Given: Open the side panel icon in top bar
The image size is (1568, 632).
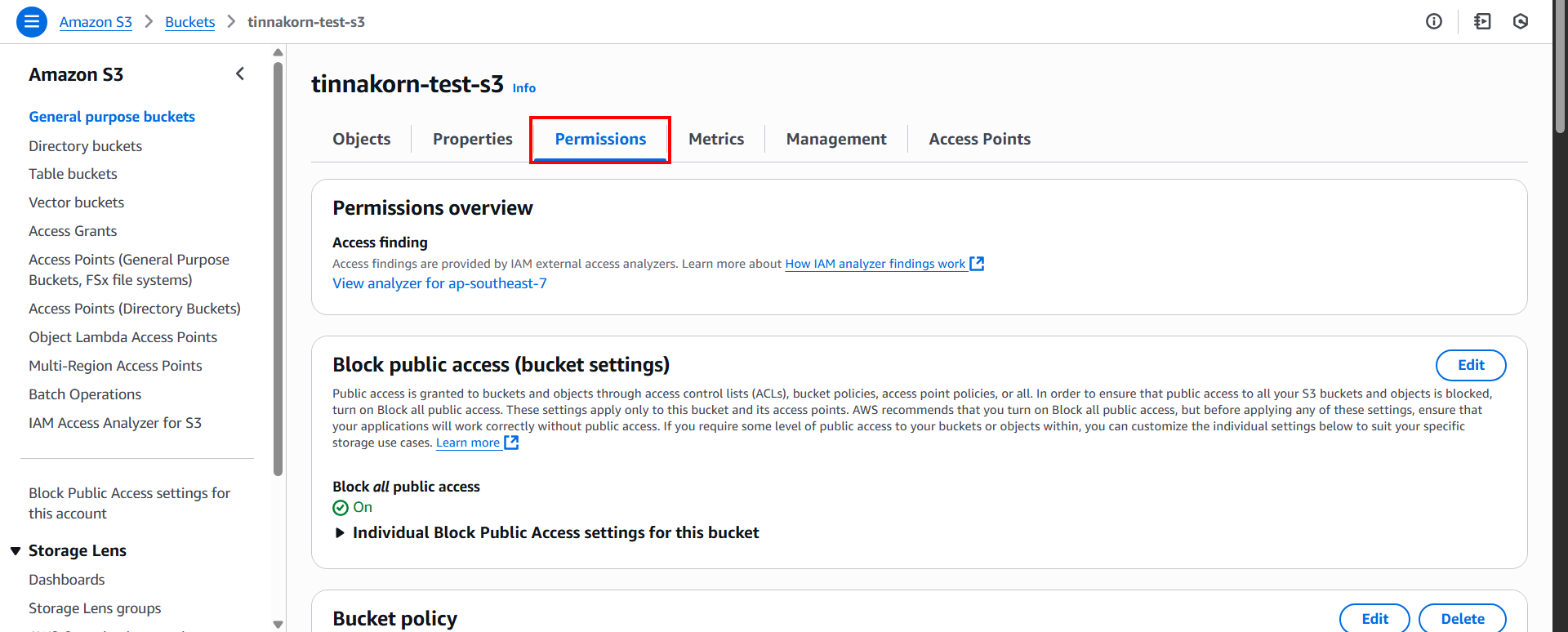Looking at the screenshot, I should pos(1482,22).
